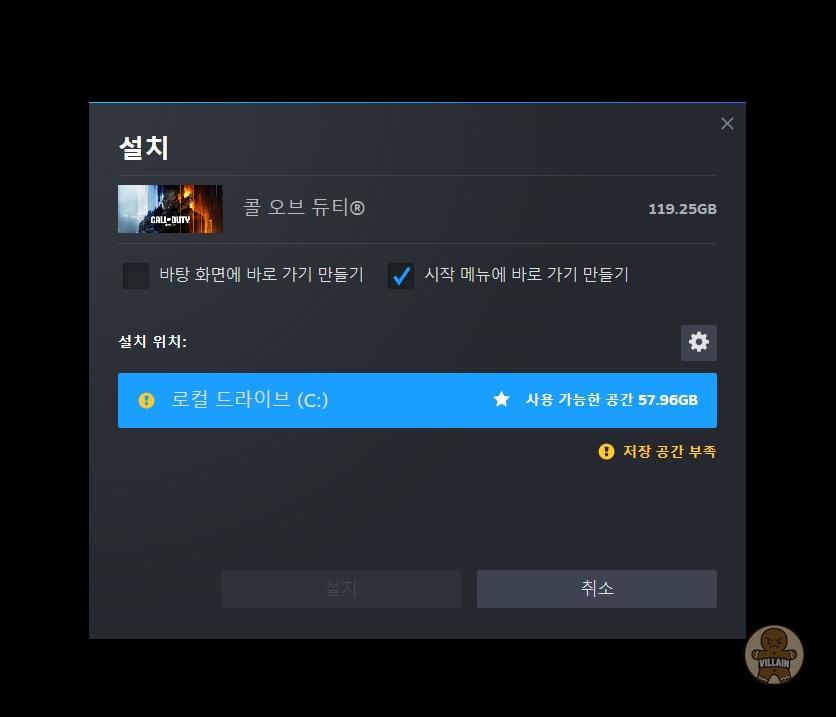
Task: Click the 바탕 화면에 바로 가기 만들기 label
Action: [x=261, y=275]
